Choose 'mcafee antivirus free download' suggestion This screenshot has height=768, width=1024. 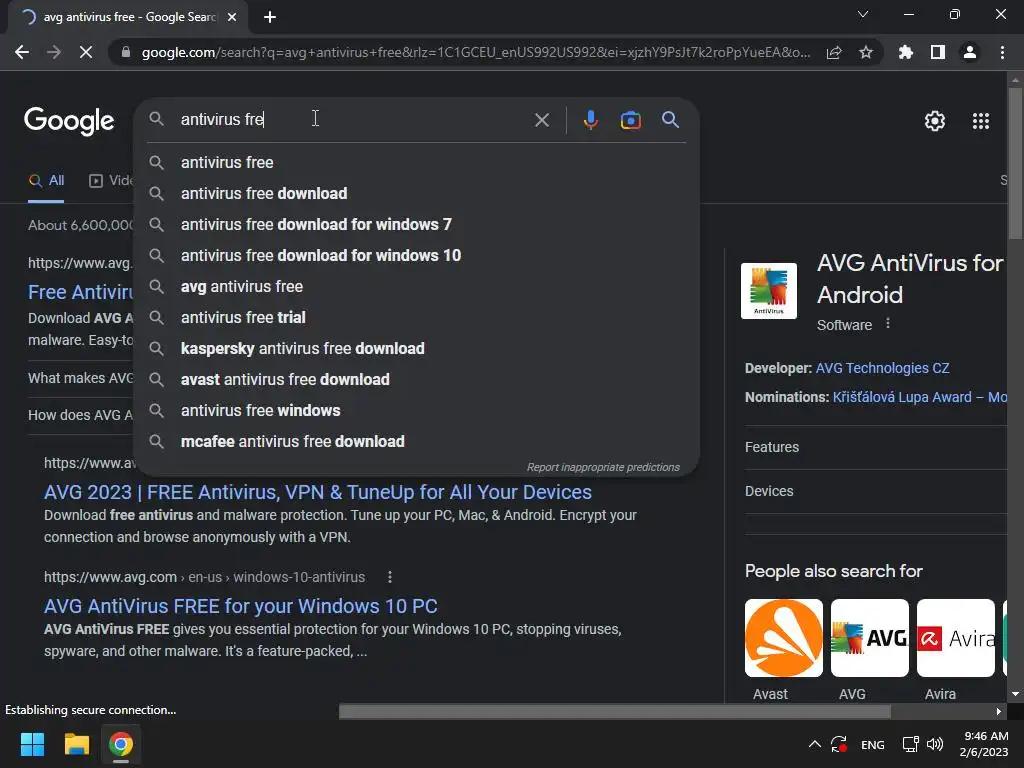coord(417,441)
